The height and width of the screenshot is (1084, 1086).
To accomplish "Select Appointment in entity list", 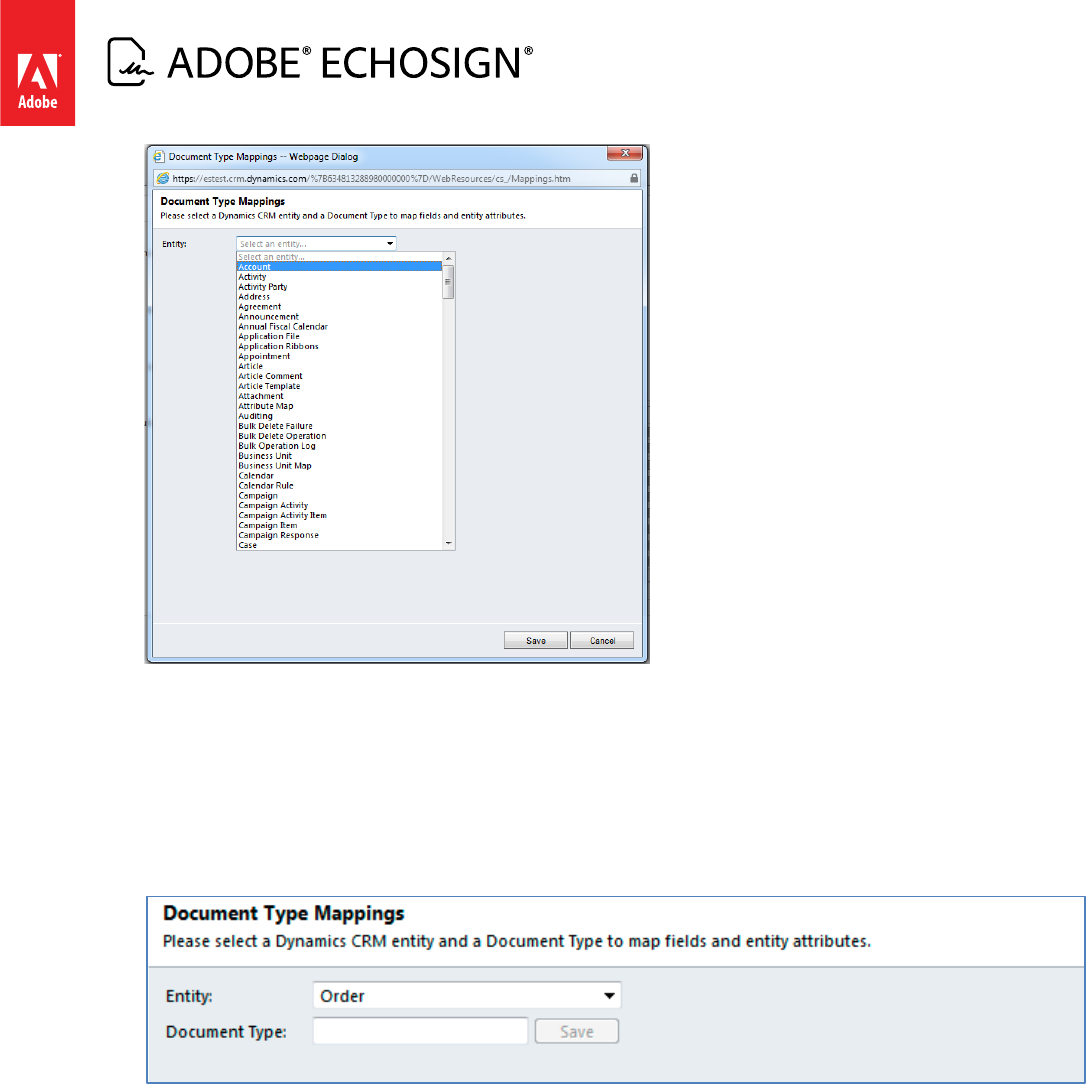I will (339, 356).
